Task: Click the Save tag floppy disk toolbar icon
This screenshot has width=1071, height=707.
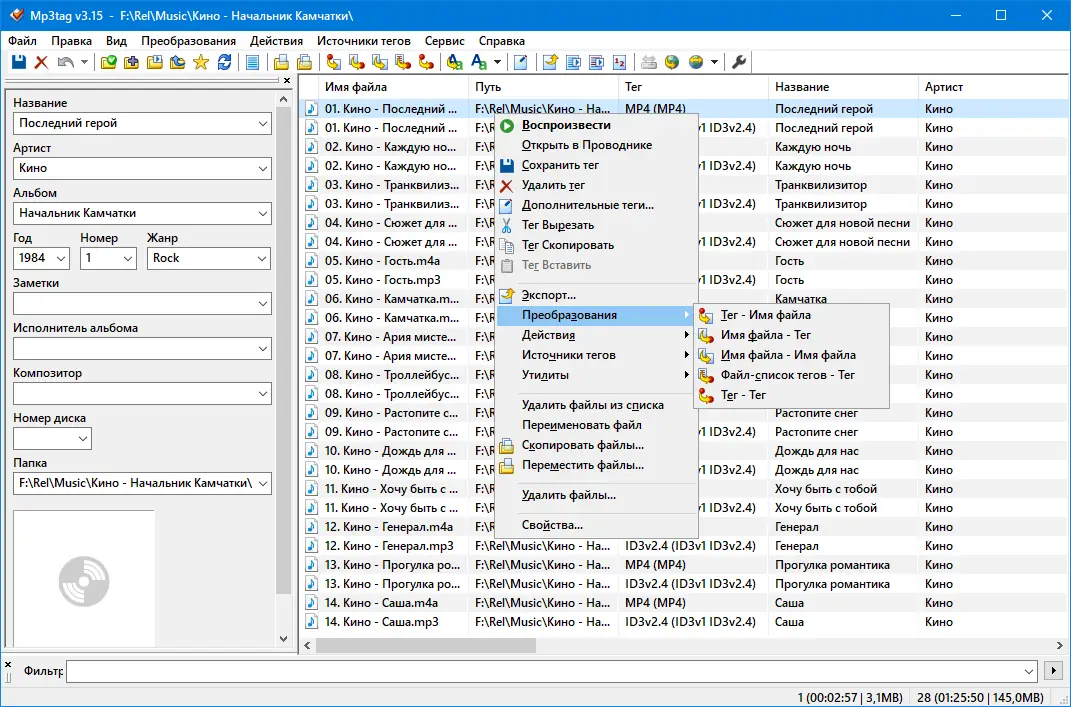Action: click(x=18, y=62)
